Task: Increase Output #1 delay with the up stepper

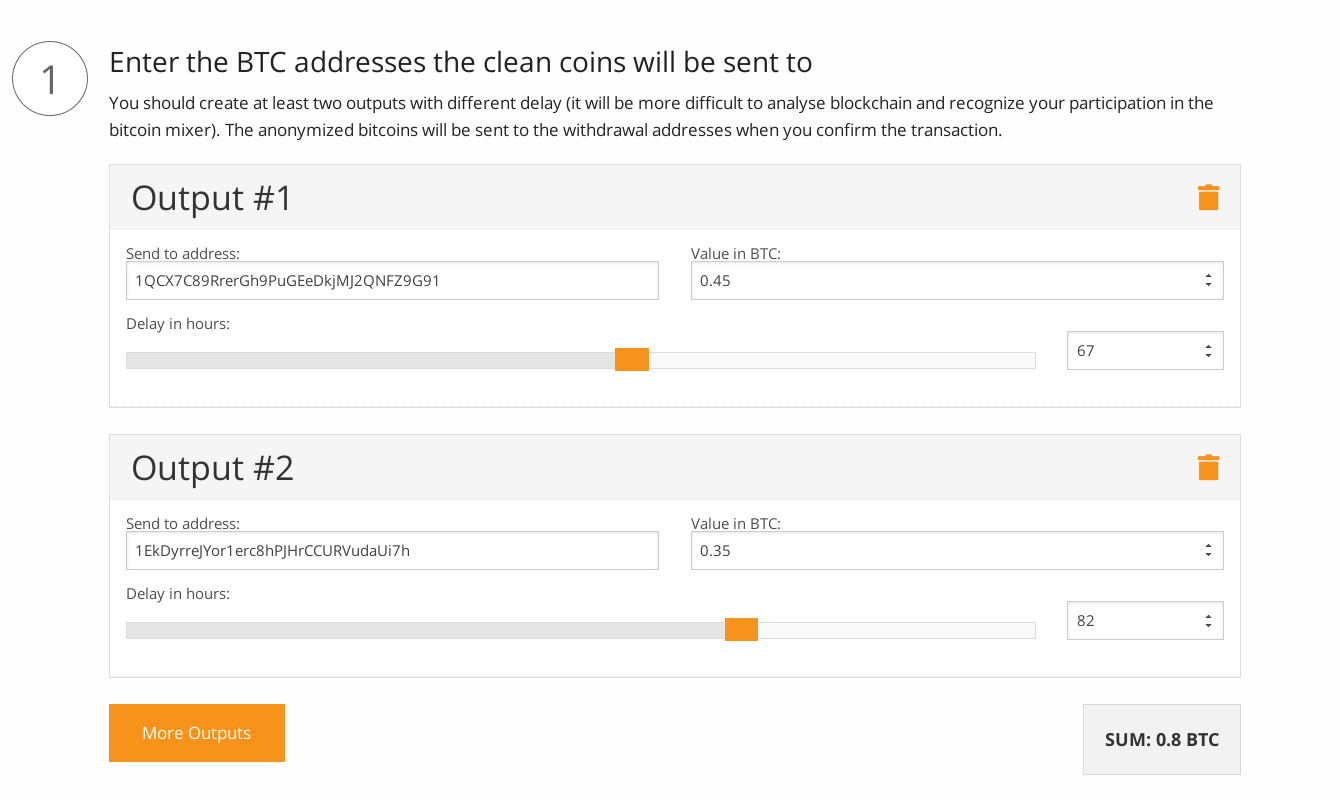Action: click(x=1210, y=344)
